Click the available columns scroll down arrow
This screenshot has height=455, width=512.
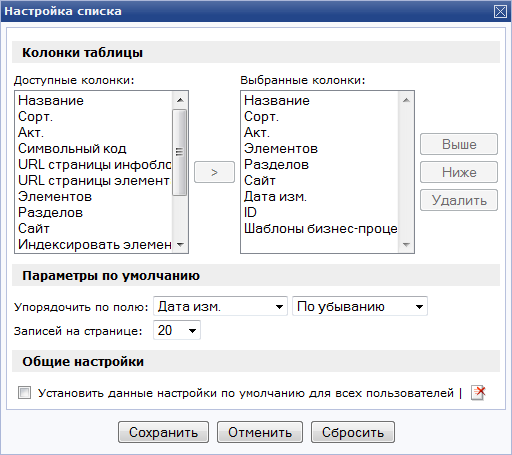pyautogui.click(x=180, y=245)
